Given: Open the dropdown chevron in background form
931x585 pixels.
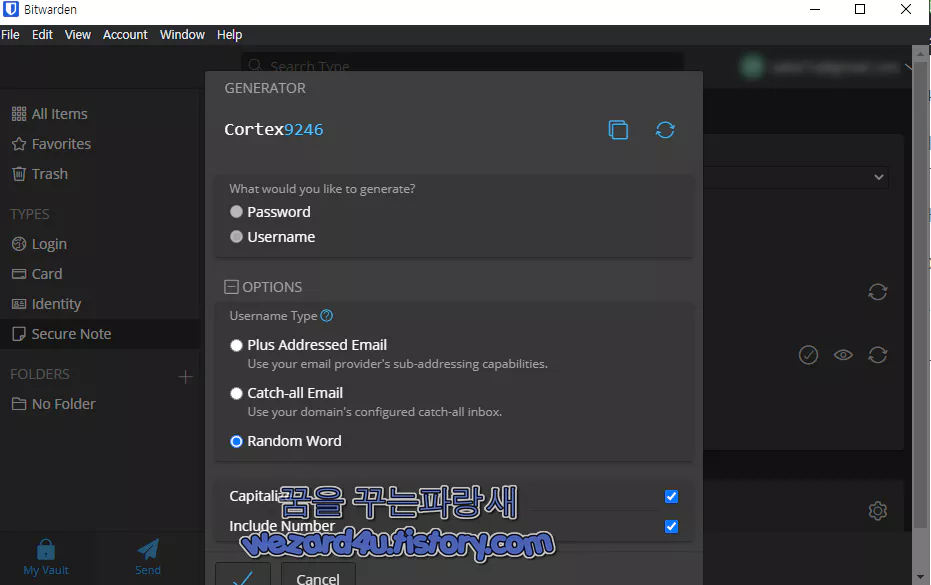Looking at the screenshot, I should [x=879, y=177].
